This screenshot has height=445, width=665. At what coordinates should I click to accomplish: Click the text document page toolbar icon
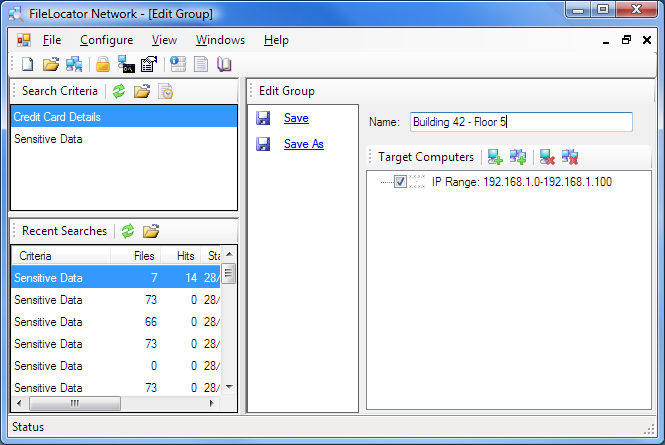point(201,64)
